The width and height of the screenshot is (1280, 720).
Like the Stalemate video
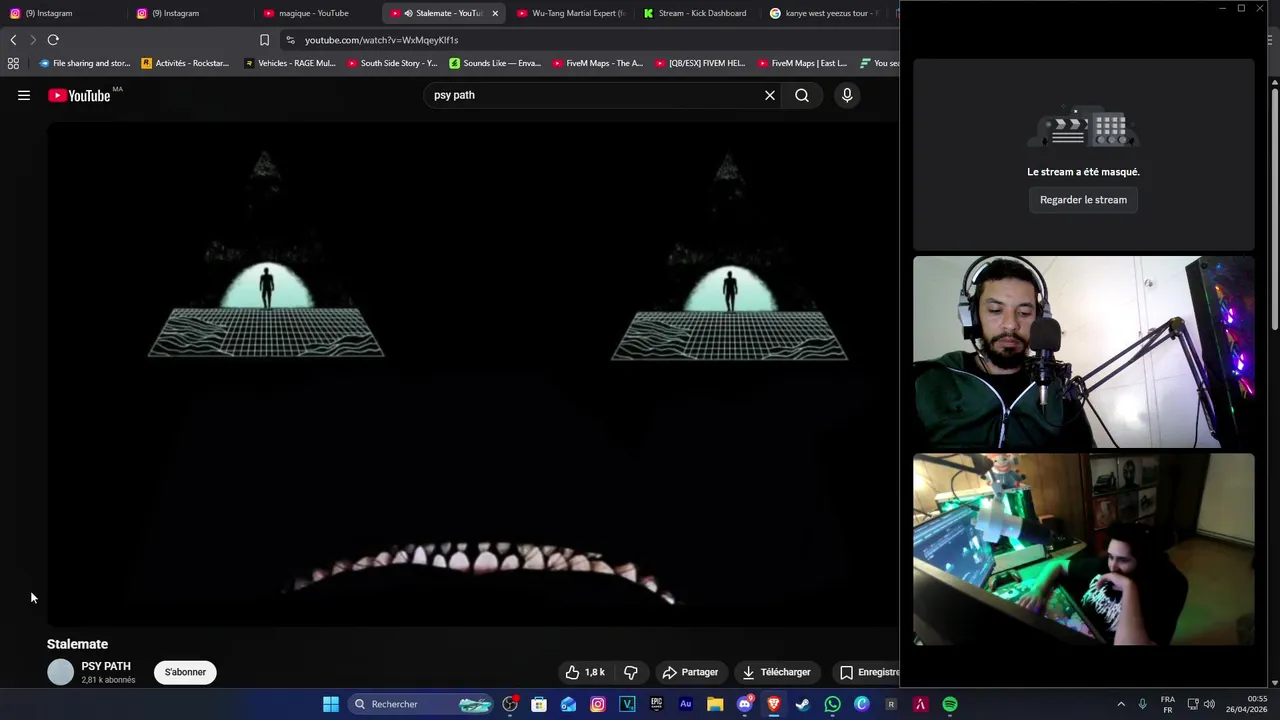point(585,672)
